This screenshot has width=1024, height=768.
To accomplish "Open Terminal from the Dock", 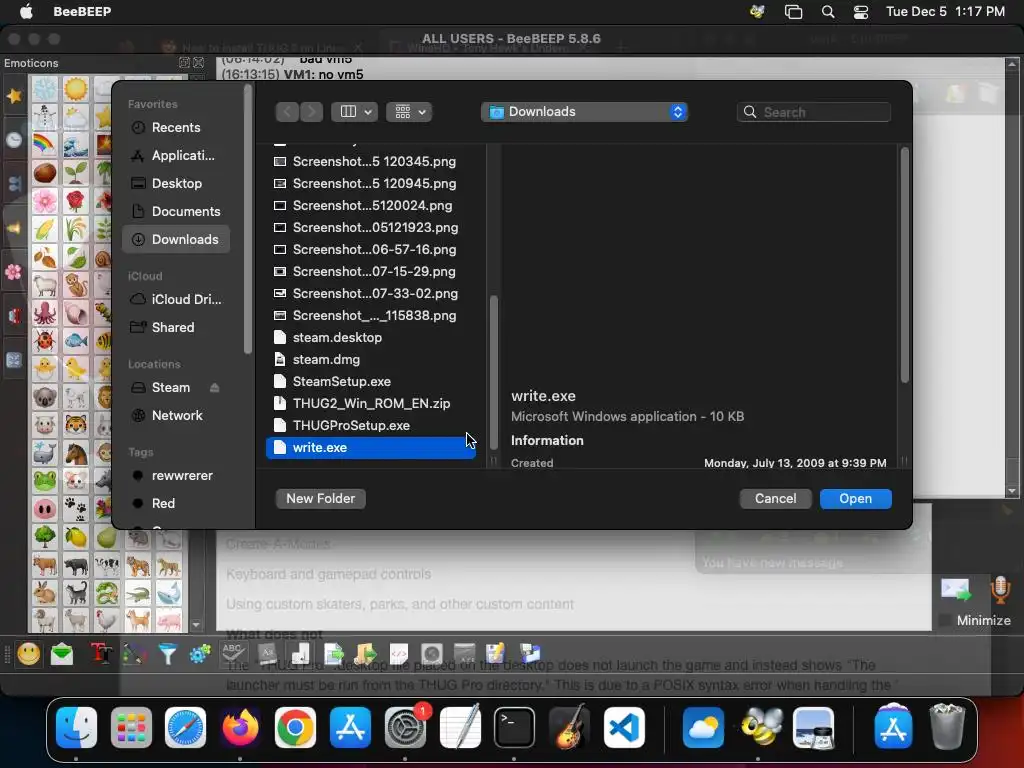I will (x=514, y=727).
